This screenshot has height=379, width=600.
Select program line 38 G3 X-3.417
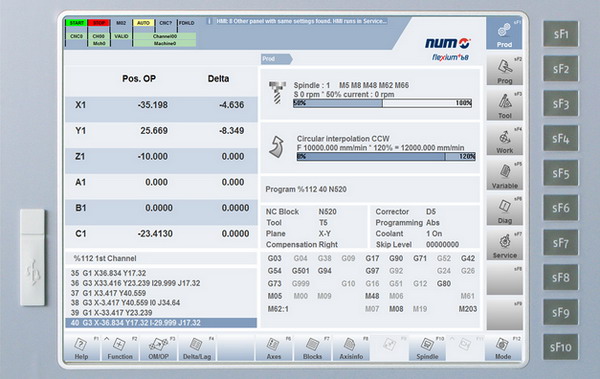point(125,303)
